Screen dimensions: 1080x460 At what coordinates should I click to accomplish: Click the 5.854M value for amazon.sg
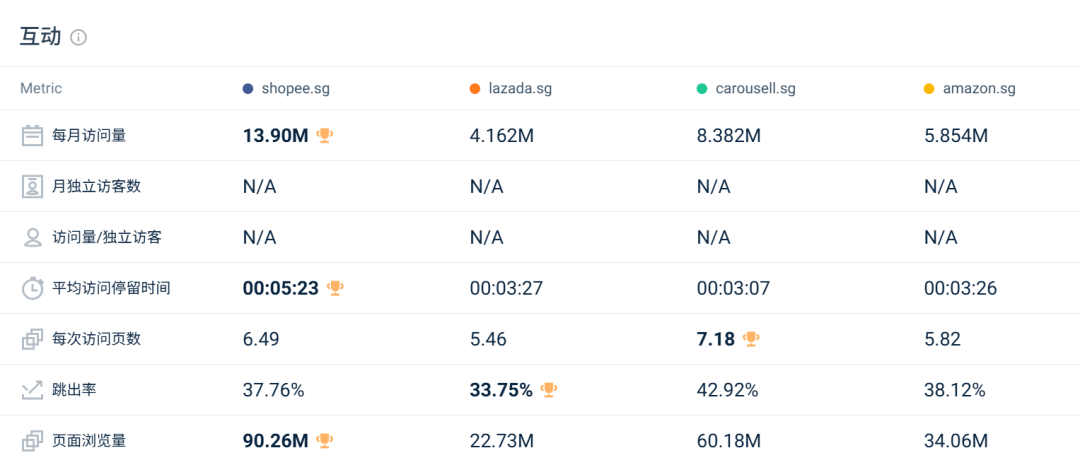pyautogui.click(x=957, y=136)
